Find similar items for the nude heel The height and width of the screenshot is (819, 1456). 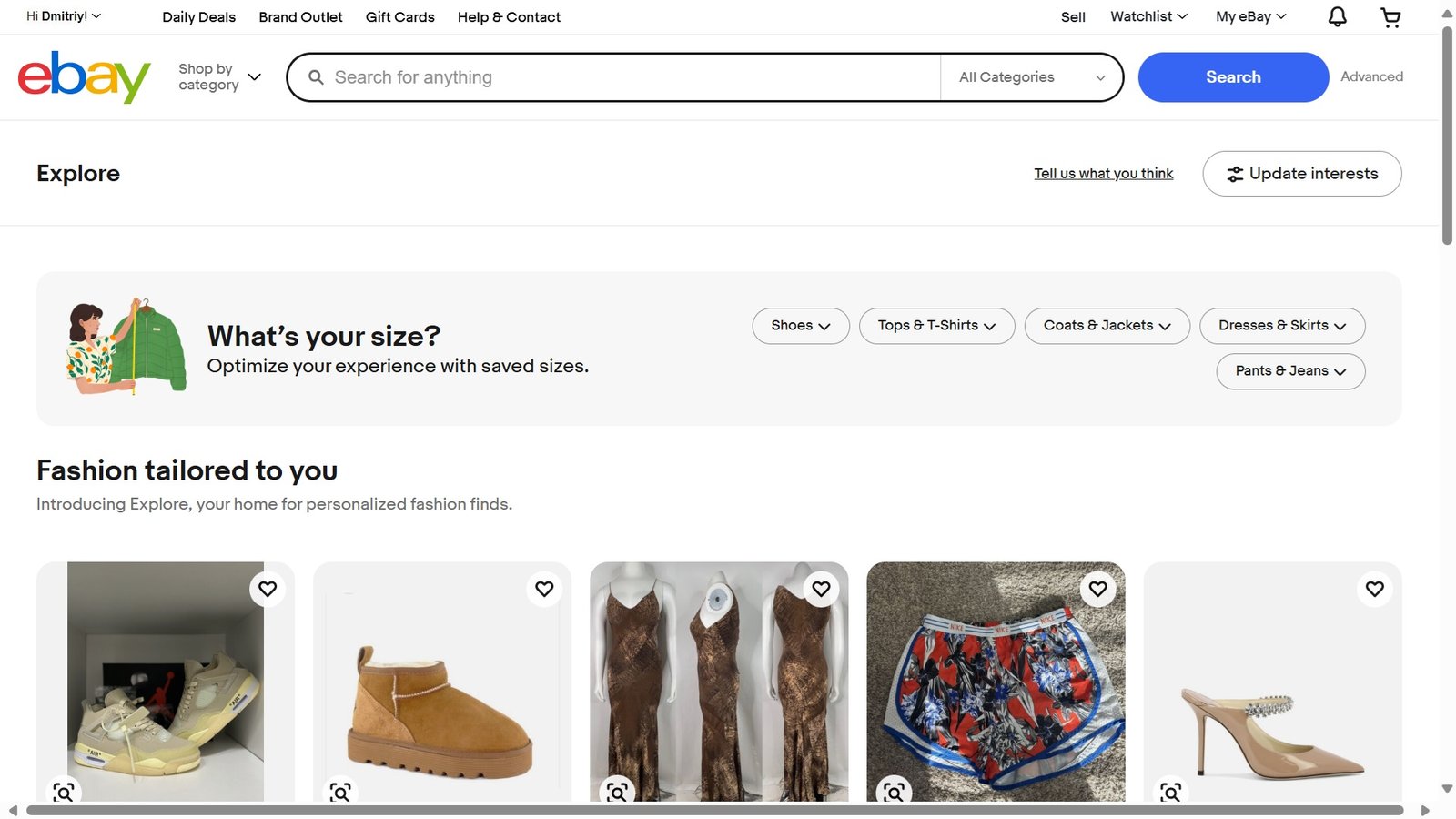coord(1170,792)
